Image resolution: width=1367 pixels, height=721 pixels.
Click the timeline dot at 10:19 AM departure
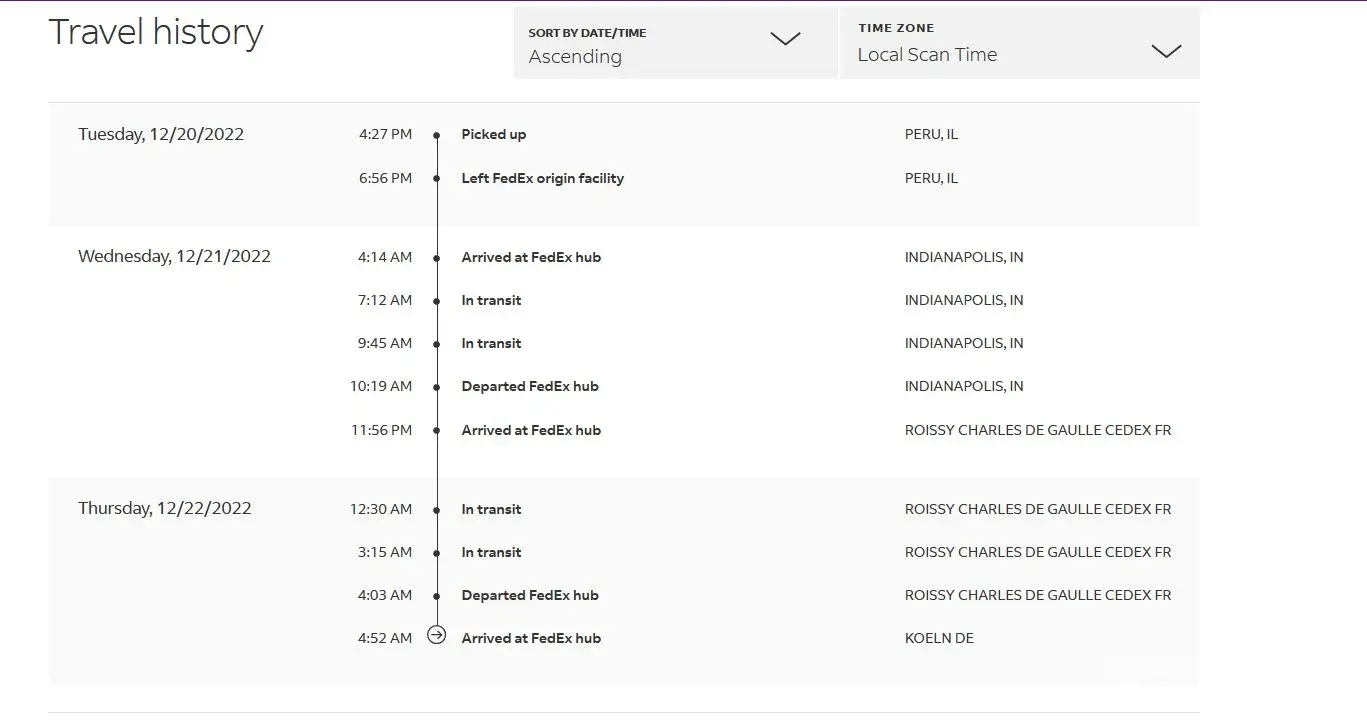tap(437, 387)
